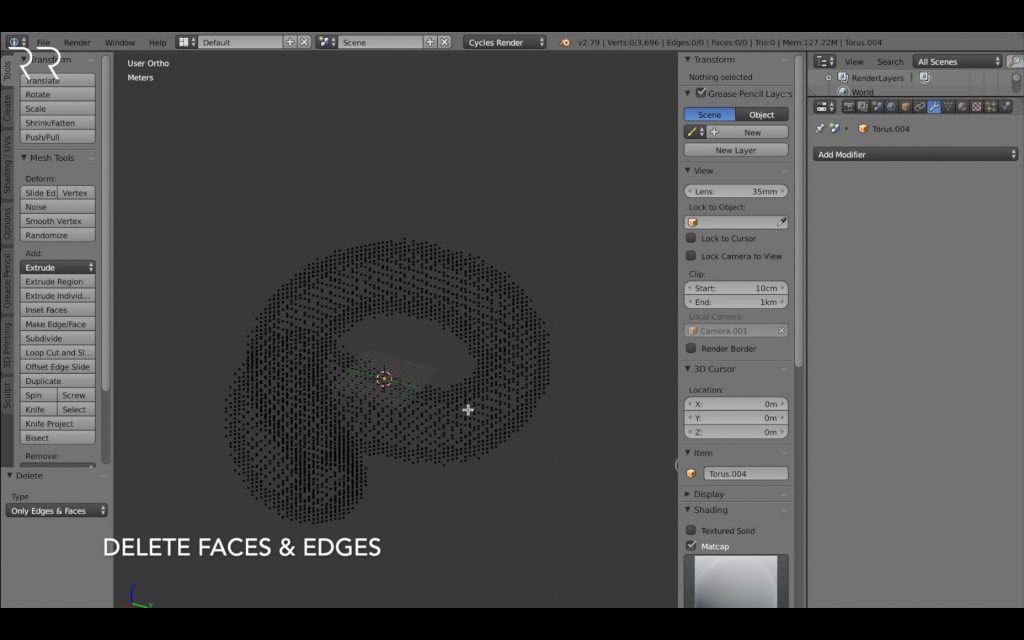Toggle the Grease Pencil Layers checkbox
Image resolution: width=1024 pixels, height=640 pixels.
pyautogui.click(x=701, y=93)
